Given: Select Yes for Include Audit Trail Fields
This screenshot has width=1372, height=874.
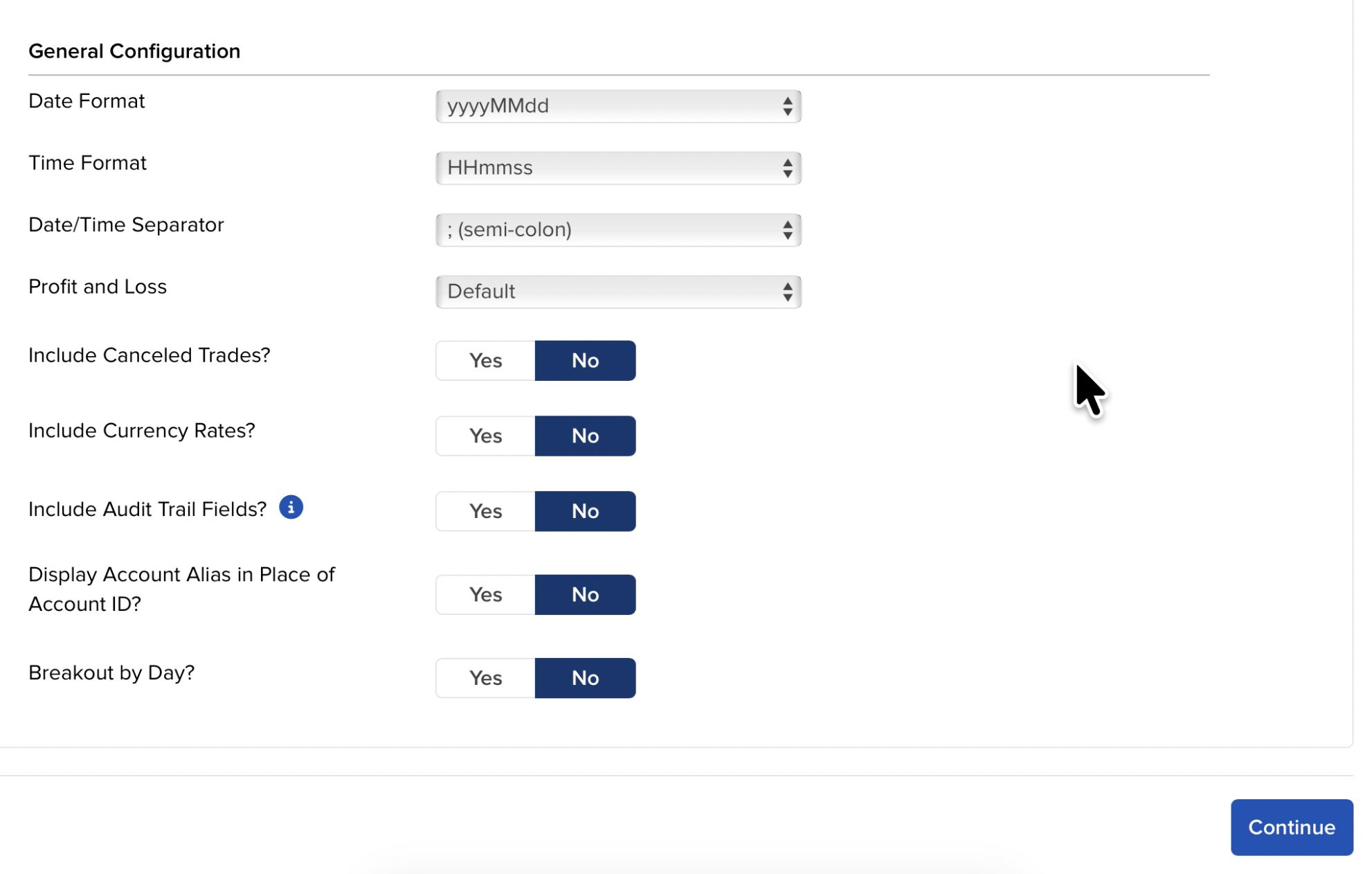Looking at the screenshot, I should tap(485, 511).
